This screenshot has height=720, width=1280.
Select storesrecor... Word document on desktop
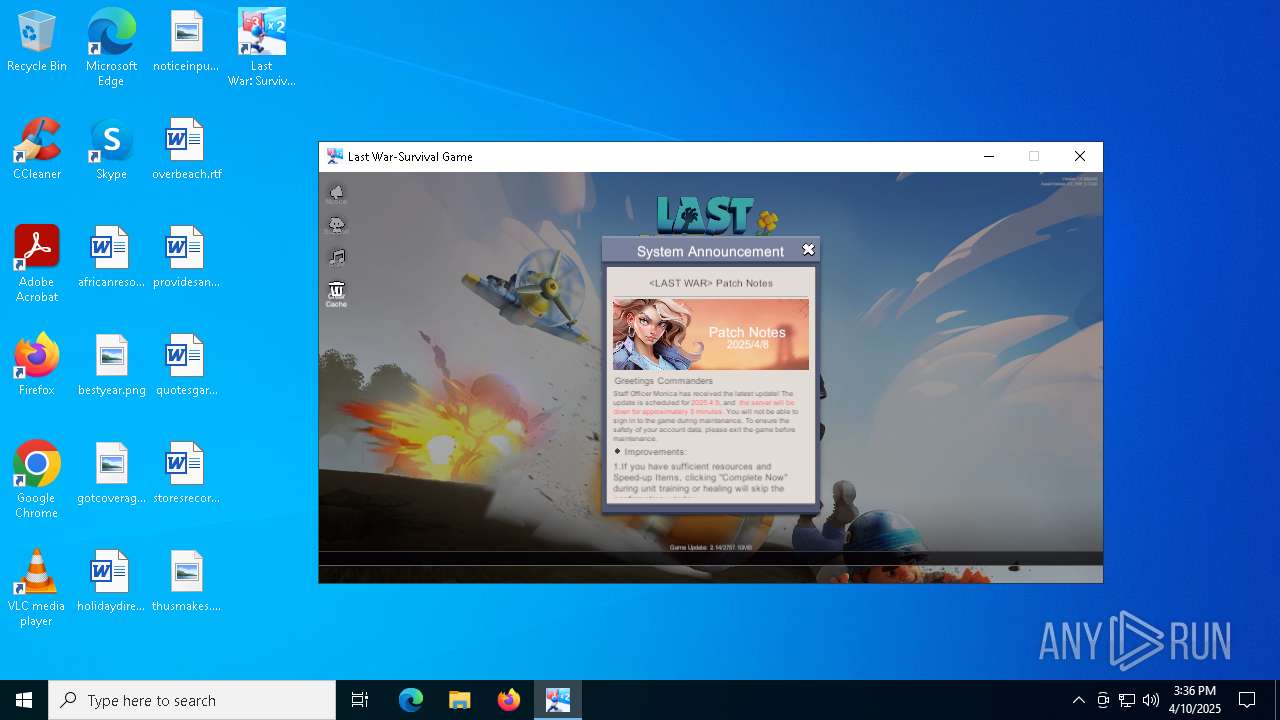pos(186,473)
